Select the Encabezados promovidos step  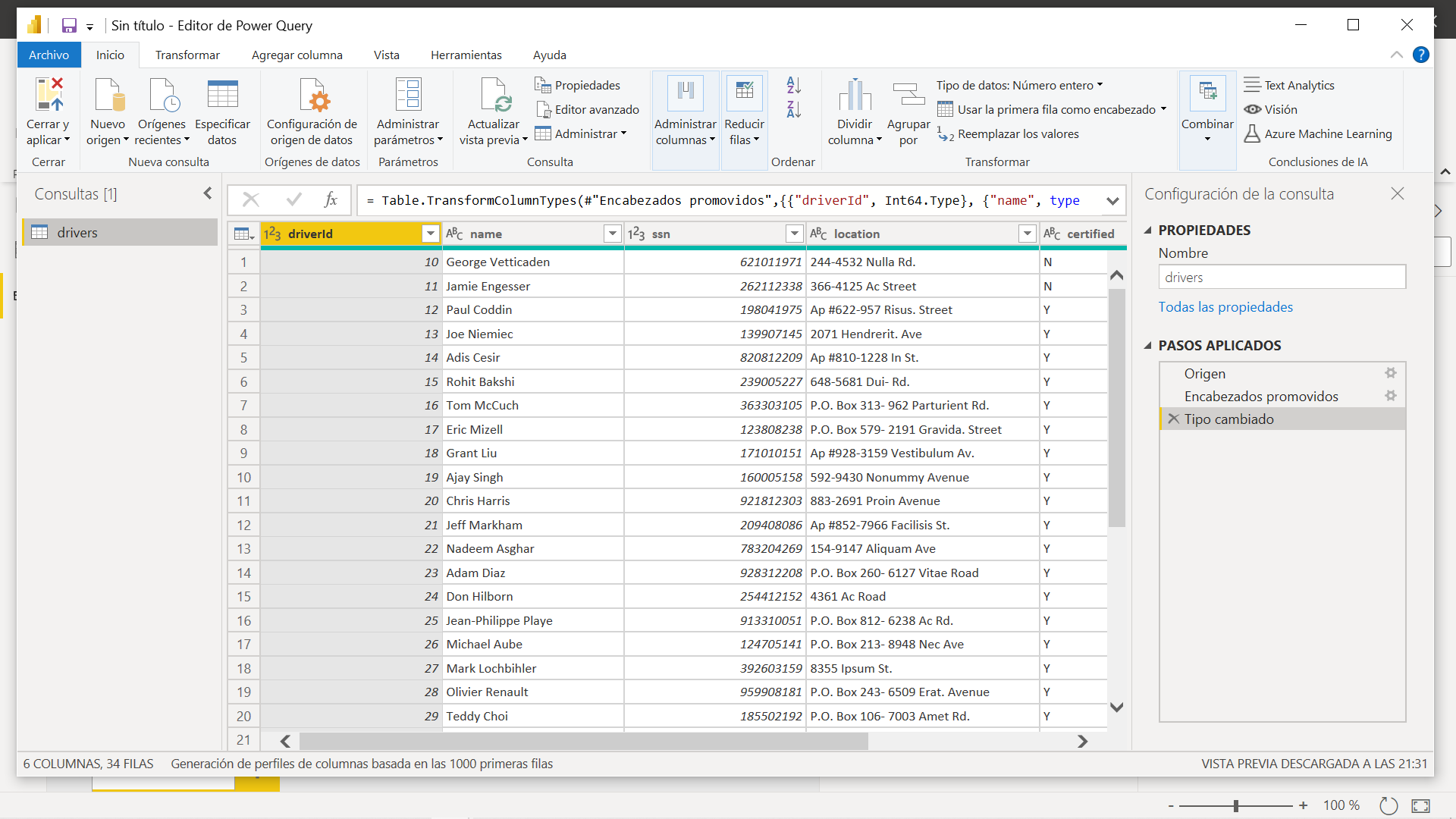(1282, 396)
